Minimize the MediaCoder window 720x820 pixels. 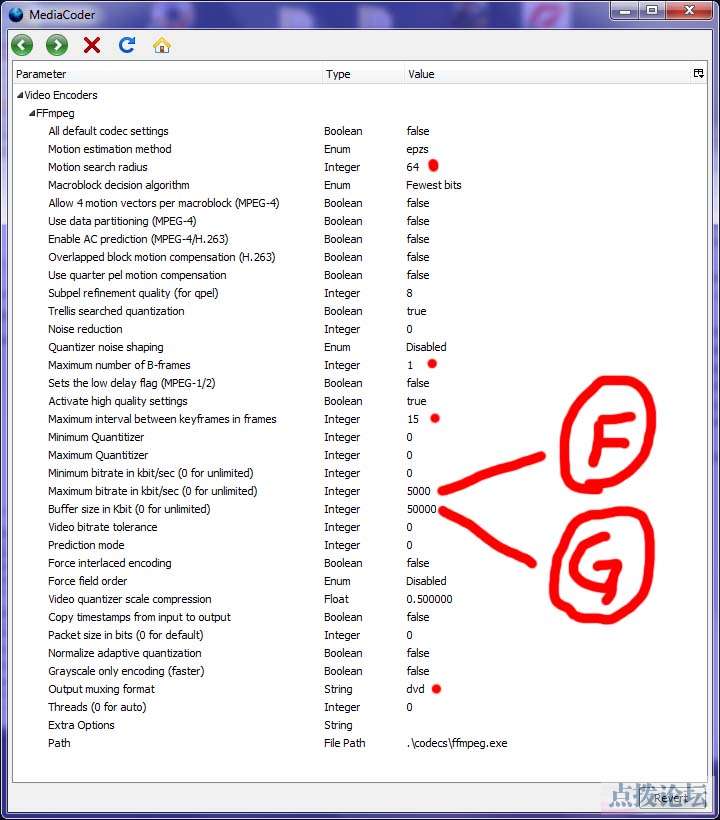[x=625, y=10]
